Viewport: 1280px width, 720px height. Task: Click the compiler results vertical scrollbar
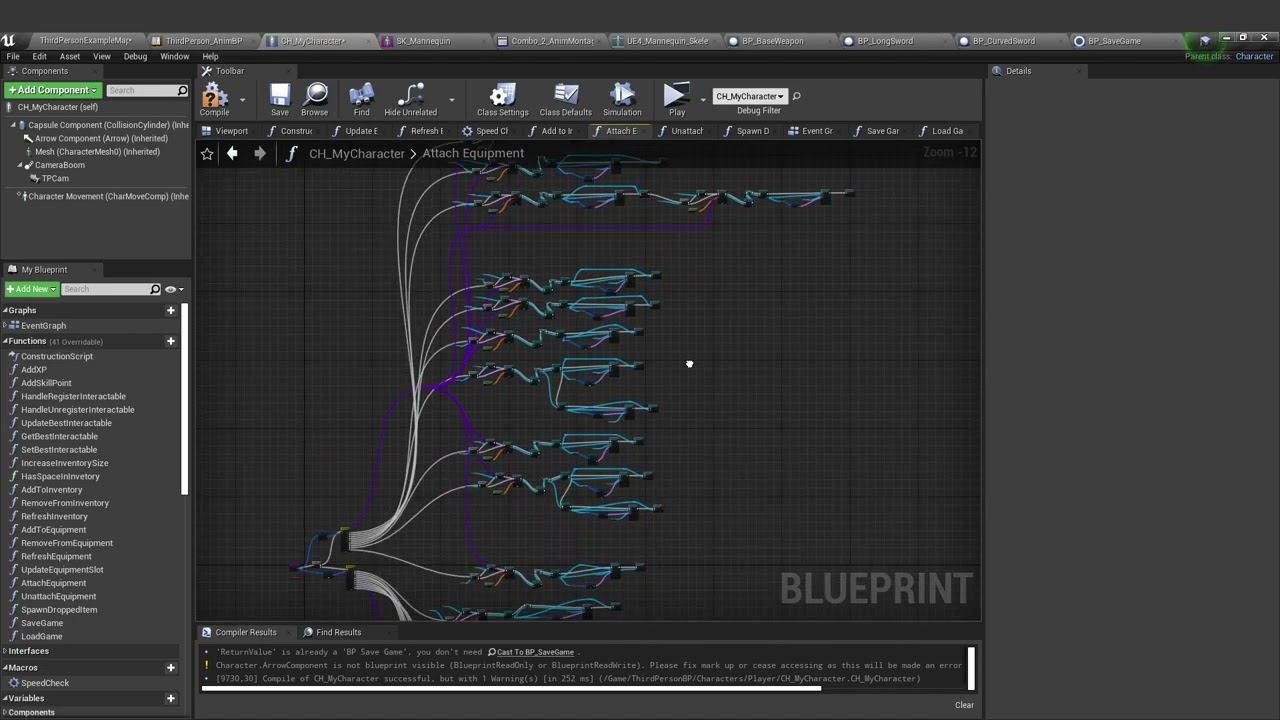point(970,668)
